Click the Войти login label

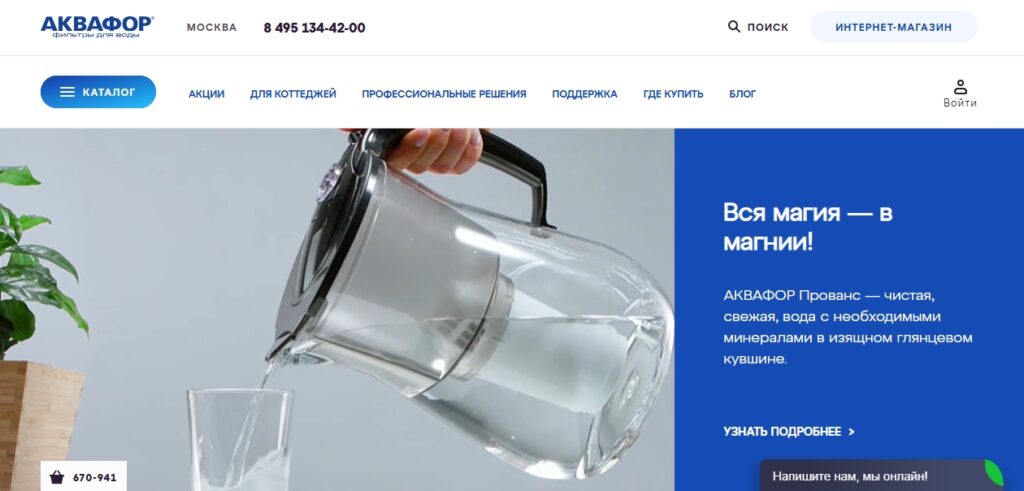click(960, 103)
